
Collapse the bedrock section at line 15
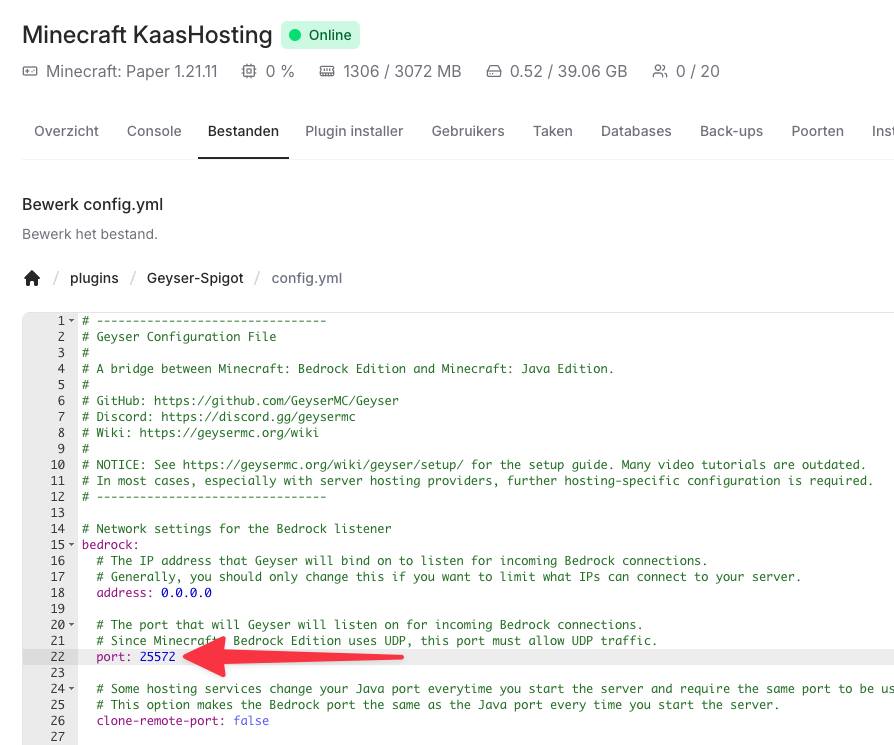71,545
